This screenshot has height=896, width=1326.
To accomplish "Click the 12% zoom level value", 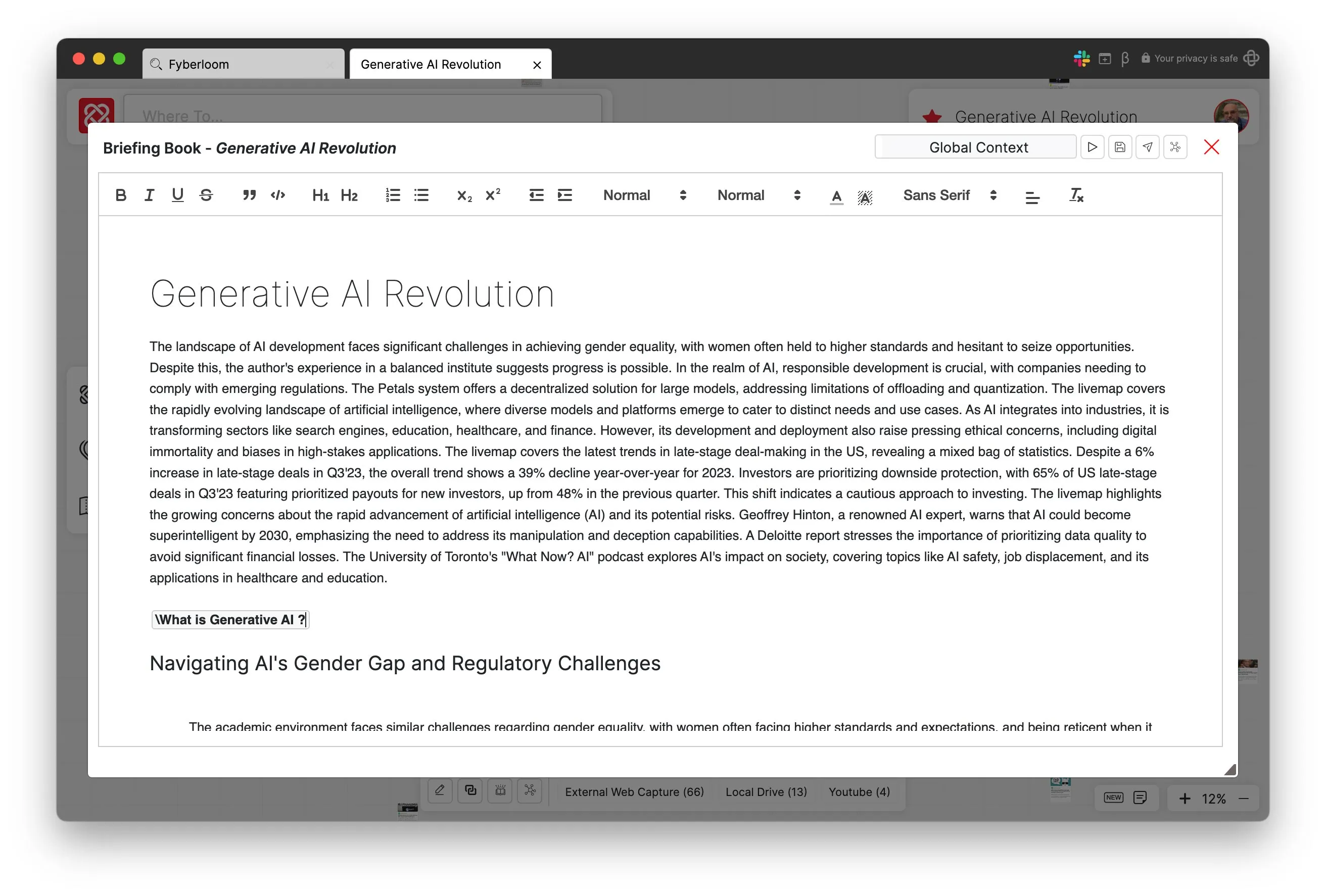I will (1214, 799).
